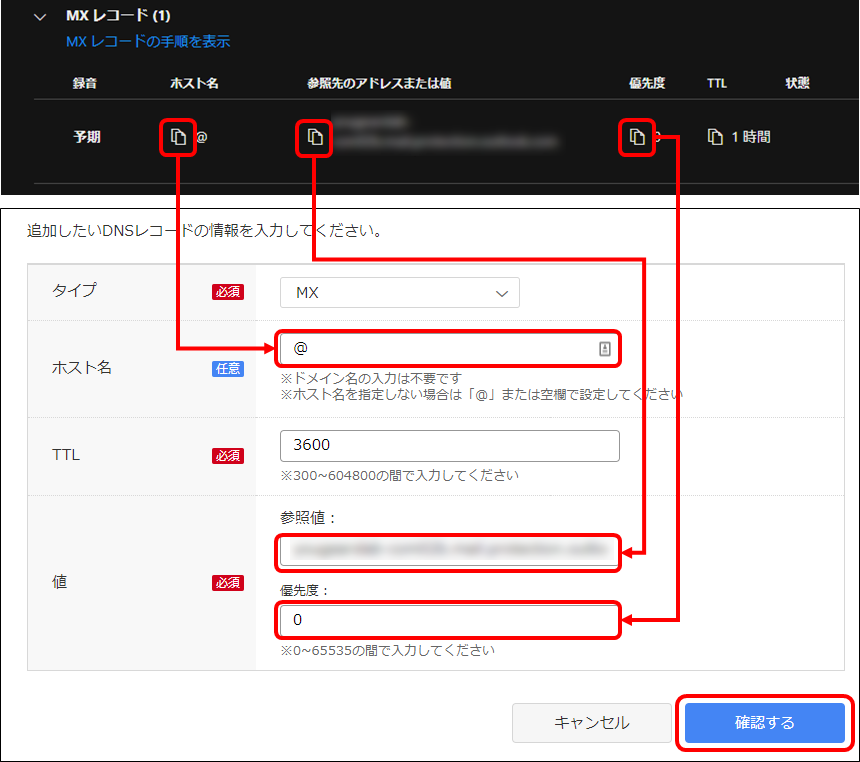The image size is (860, 762).
Task: Click the 確認する button
Action: tap(764, 723)
